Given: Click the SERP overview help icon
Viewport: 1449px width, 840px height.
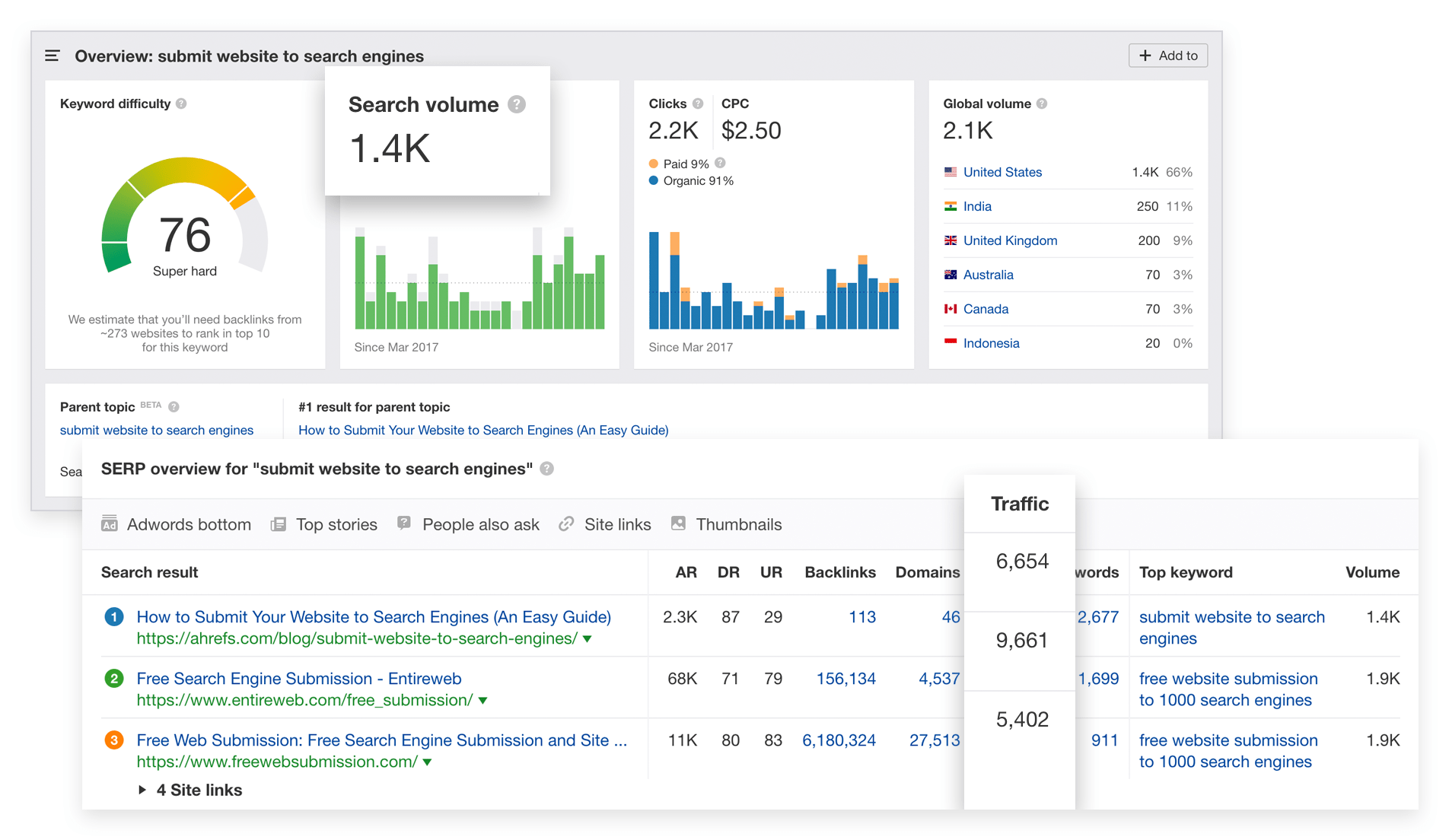Looking at the screenshot, I should [x=546, y=469].
